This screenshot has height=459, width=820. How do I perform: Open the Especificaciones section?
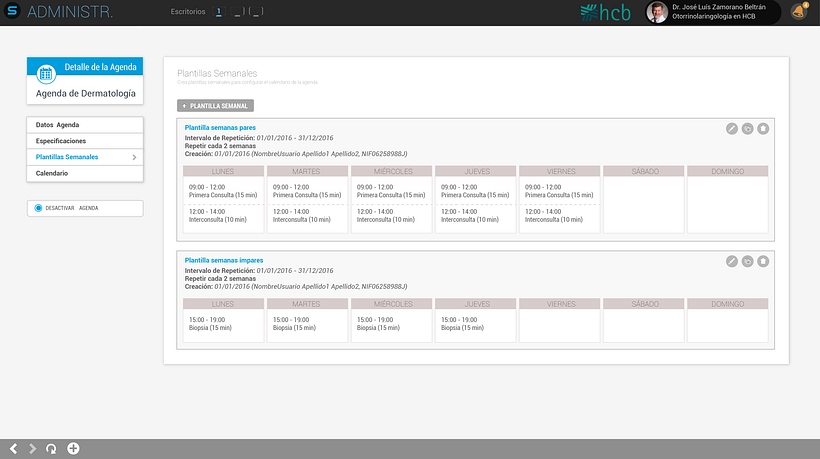tap(85, 141)
